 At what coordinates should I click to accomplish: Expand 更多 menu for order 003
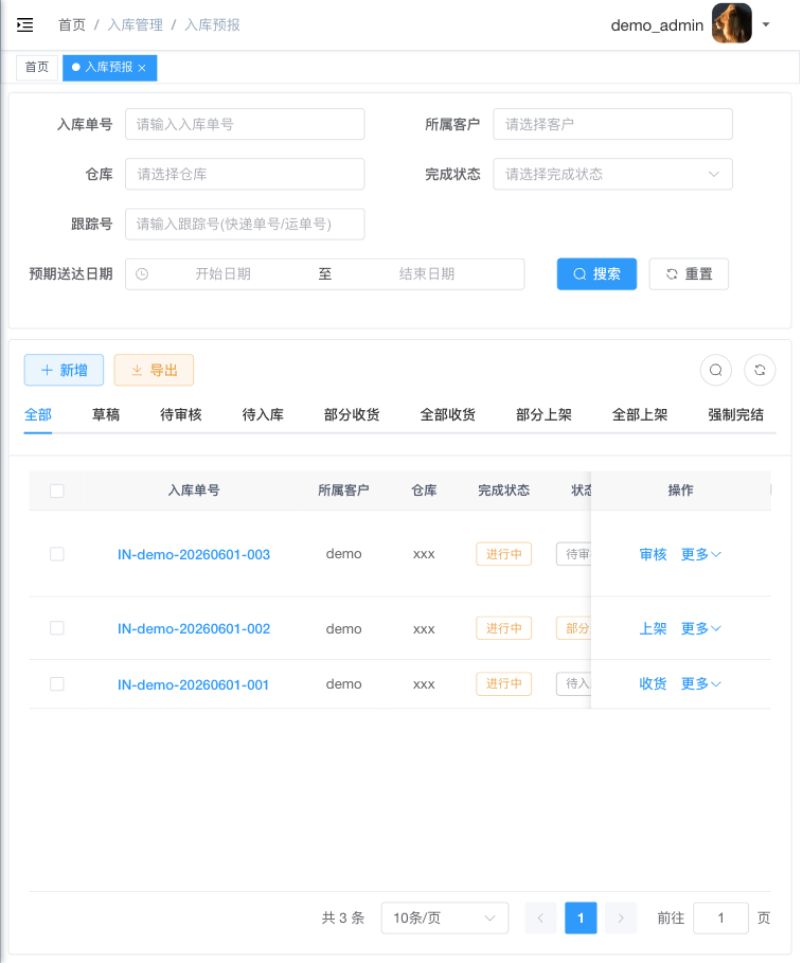pyautogui.click(x=701, y=555)
